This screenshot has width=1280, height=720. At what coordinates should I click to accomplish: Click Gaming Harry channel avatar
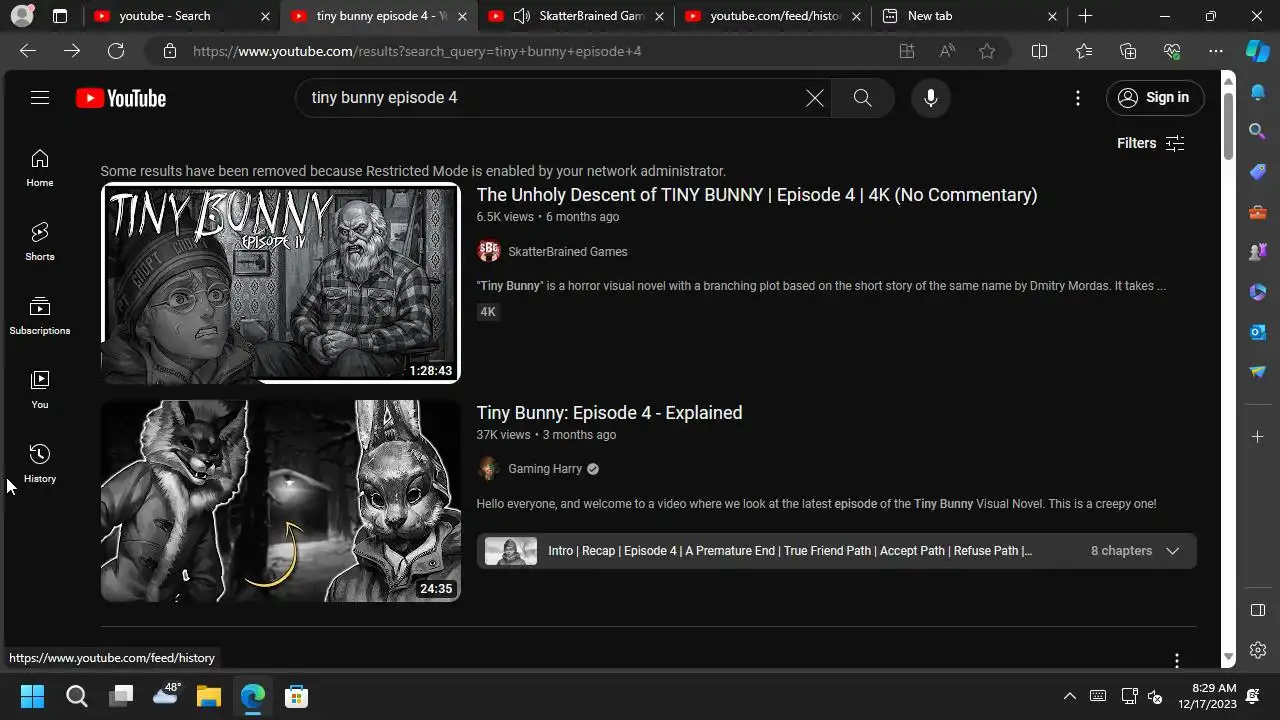point(489,469)
